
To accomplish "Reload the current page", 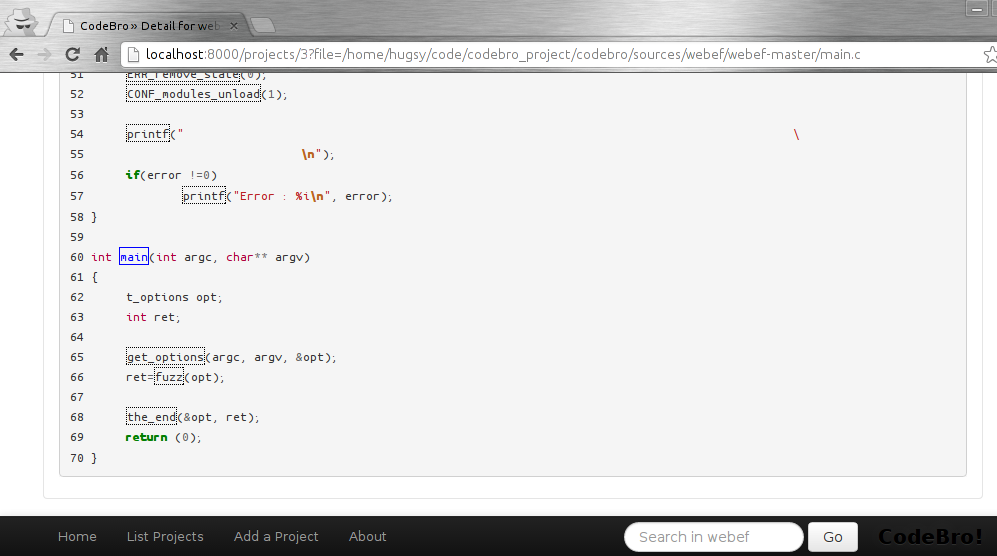I will coord(72,55).
